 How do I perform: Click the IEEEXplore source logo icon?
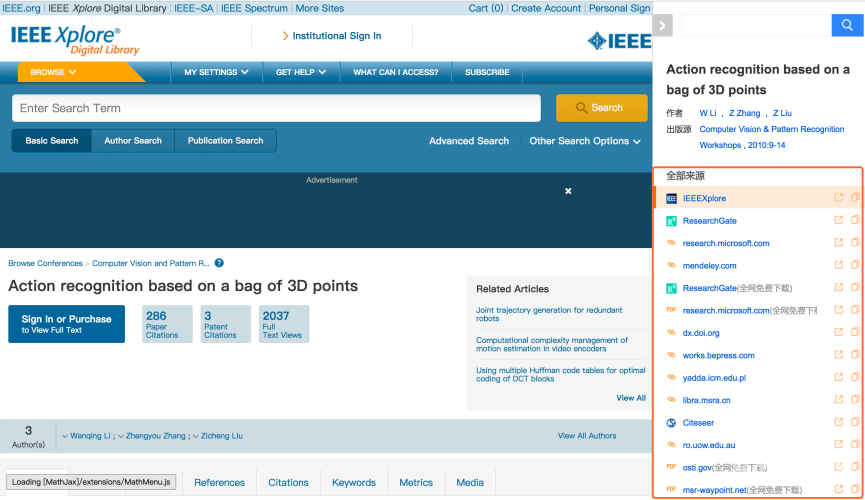coord(671,199)
